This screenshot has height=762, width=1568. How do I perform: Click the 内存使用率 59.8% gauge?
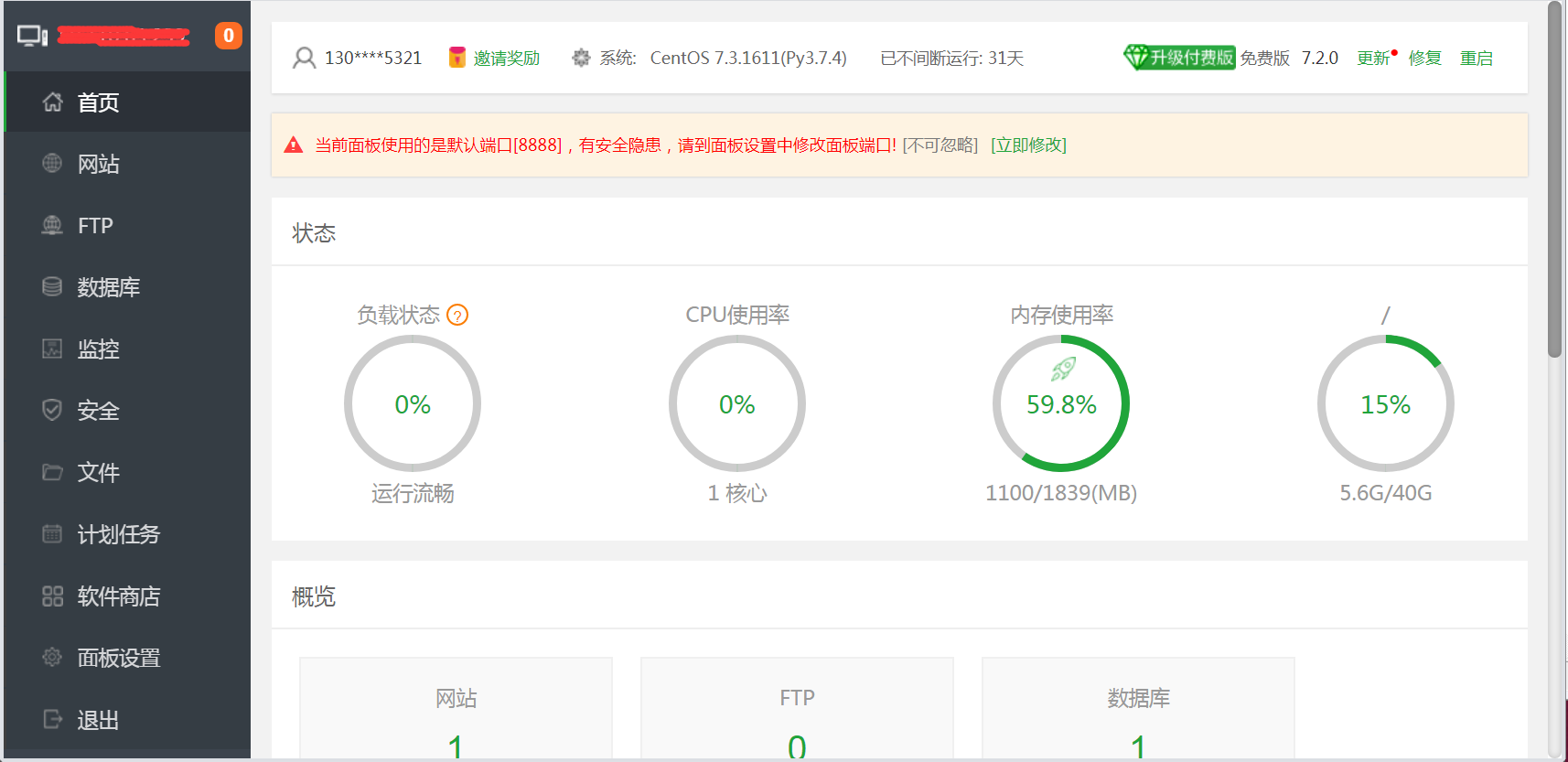1061,403
